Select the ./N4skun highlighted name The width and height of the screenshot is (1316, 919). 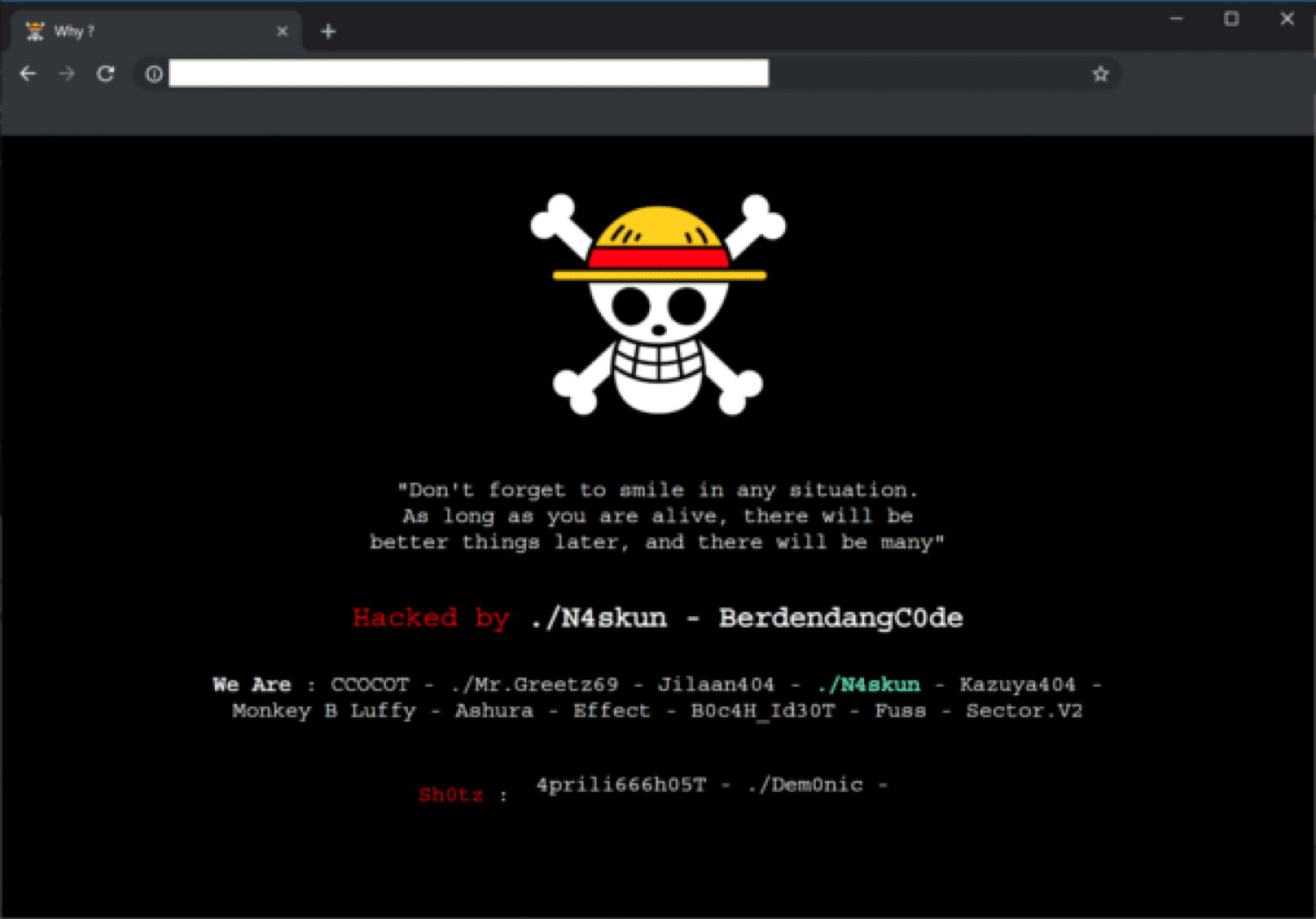point(869,685)
